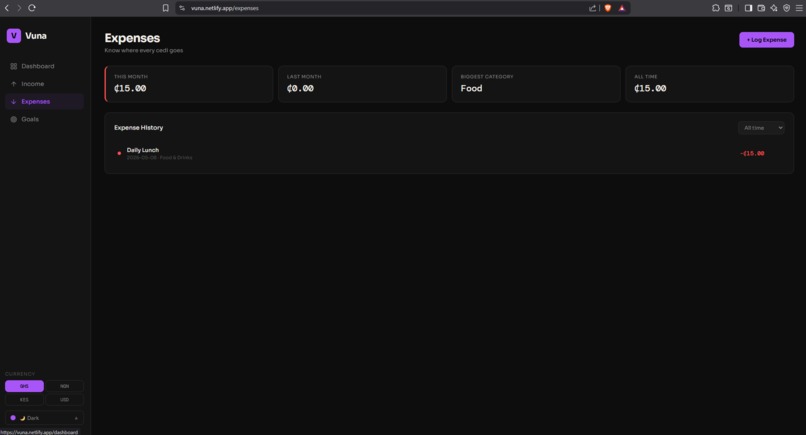This screenshot has width=806, height=435.
Task: Reload the page
Action: [x=32, y=8]
